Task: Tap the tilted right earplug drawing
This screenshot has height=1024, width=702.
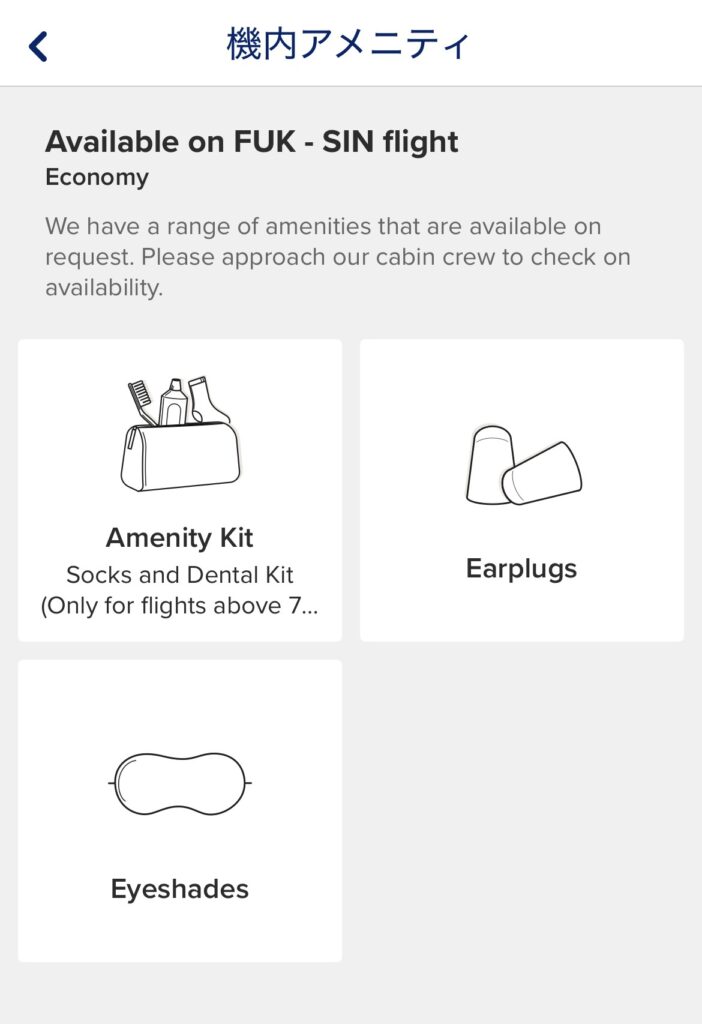Action: (543, 474)
